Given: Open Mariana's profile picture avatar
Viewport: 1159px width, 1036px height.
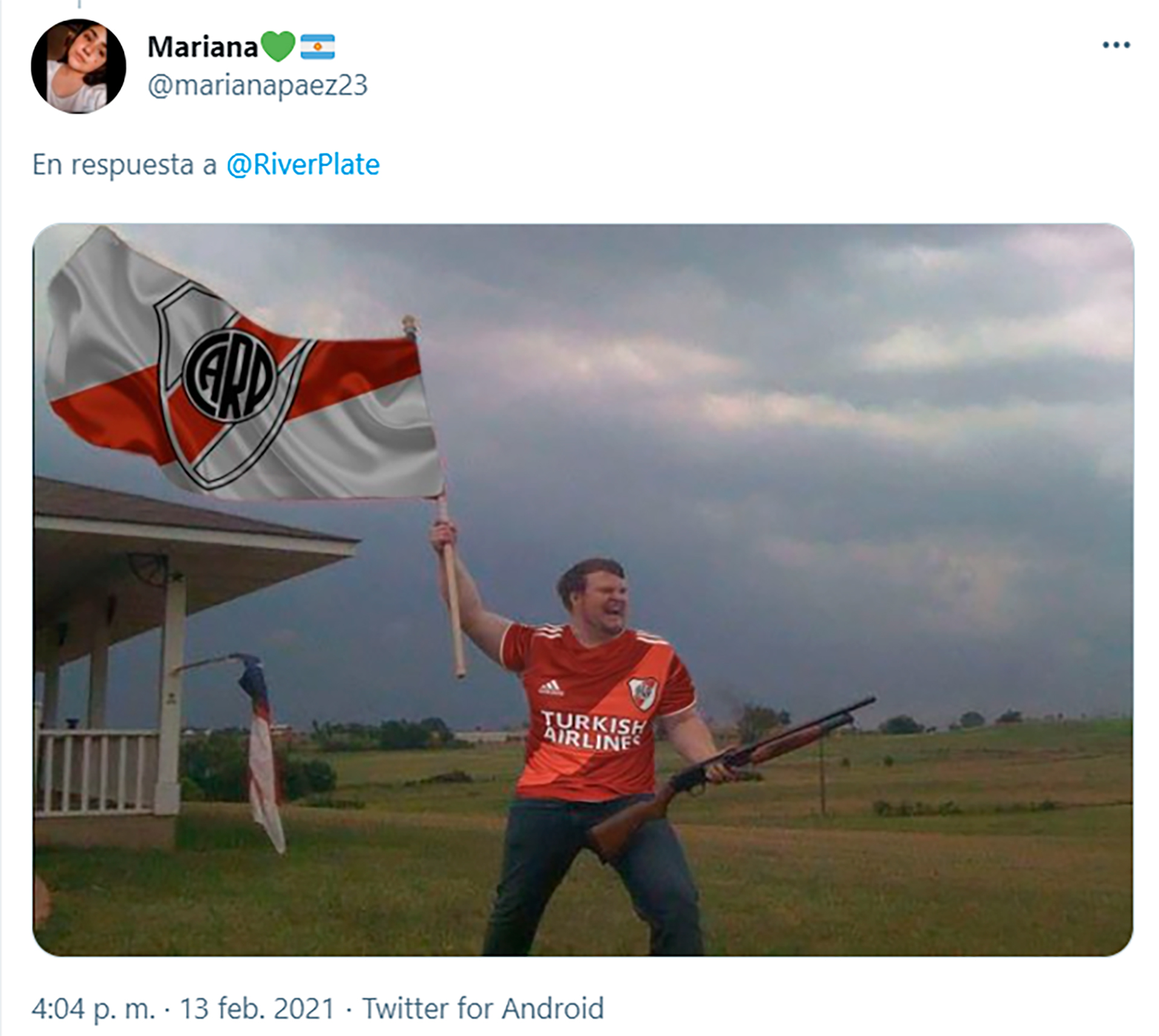Looking at the screenshot, I should [78, 66].
